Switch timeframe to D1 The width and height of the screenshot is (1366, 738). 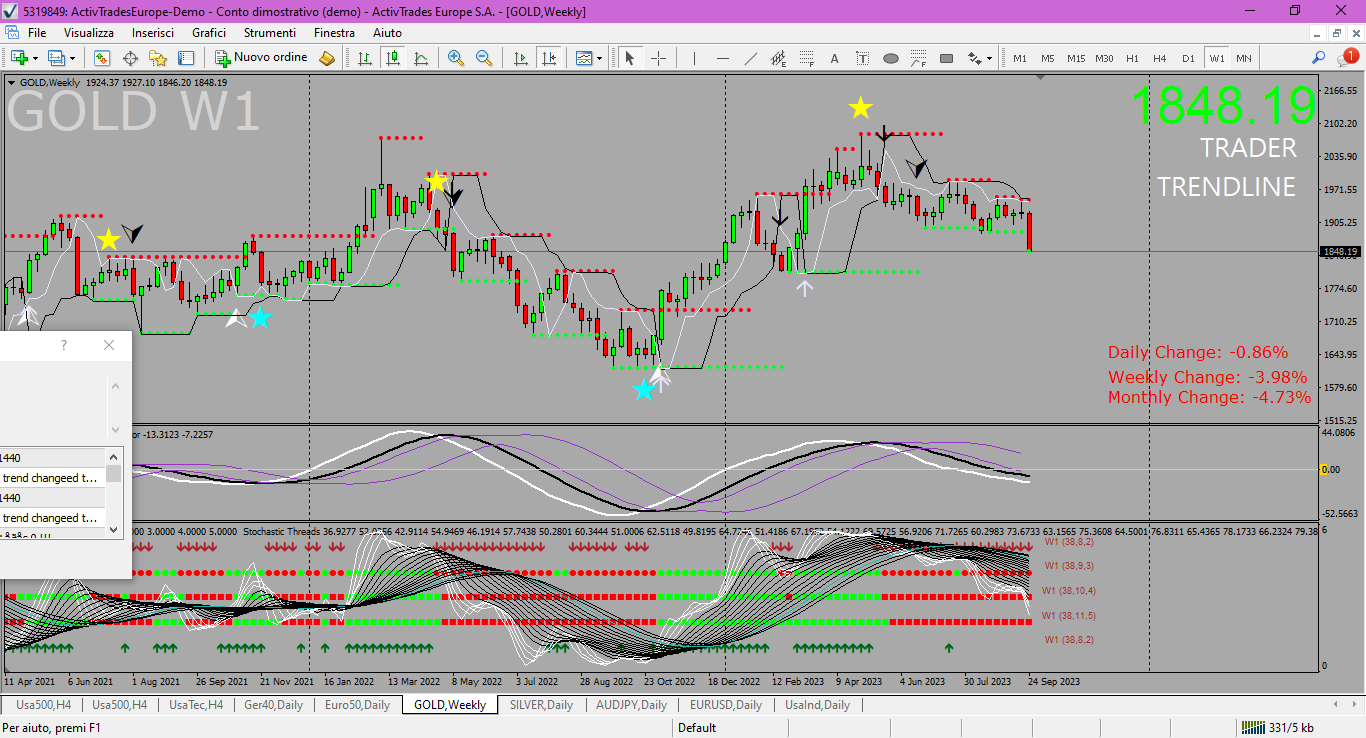1188,58
